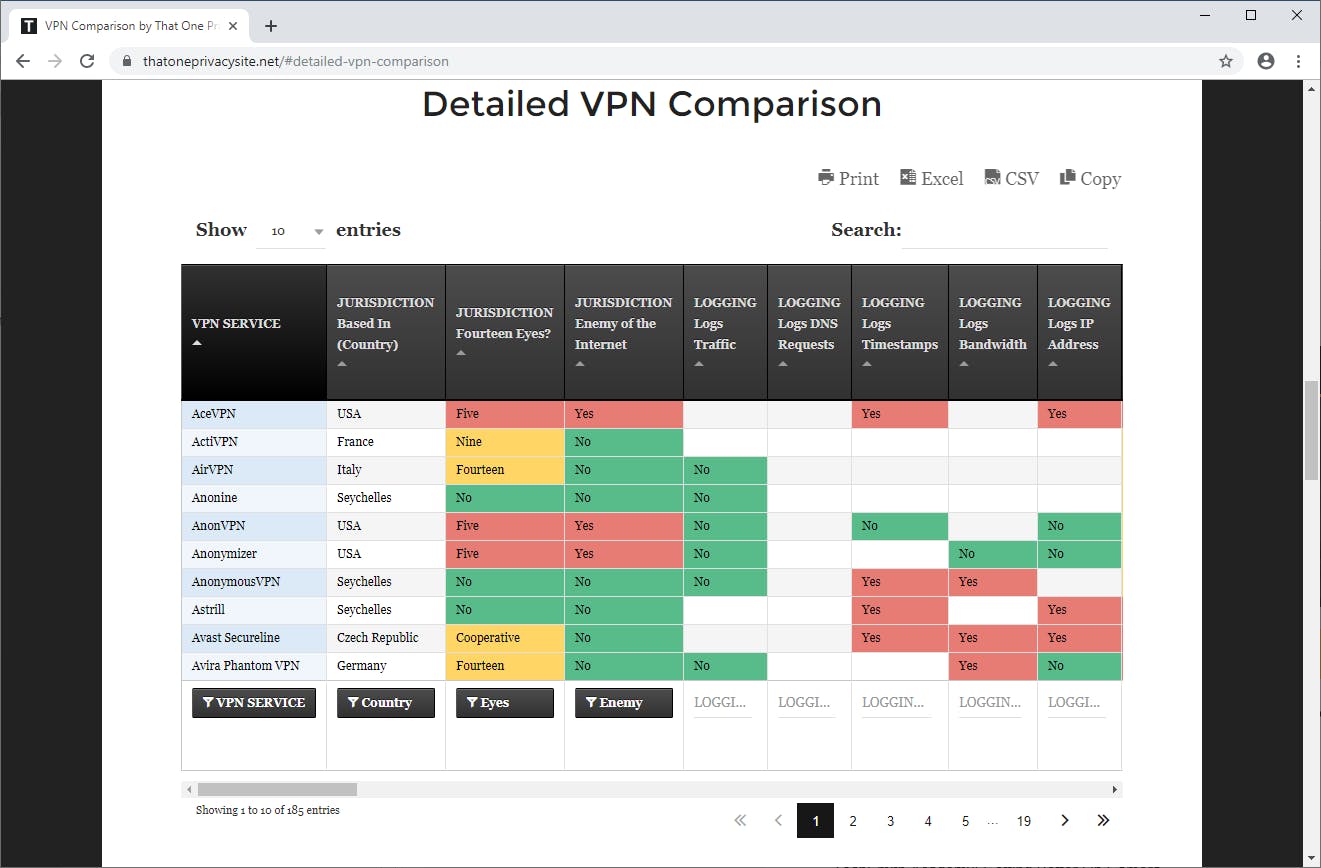Open the Show entries count dropdown
Image resolution: width=1321 pixels, height=868 pixels.
coord(291,231)
